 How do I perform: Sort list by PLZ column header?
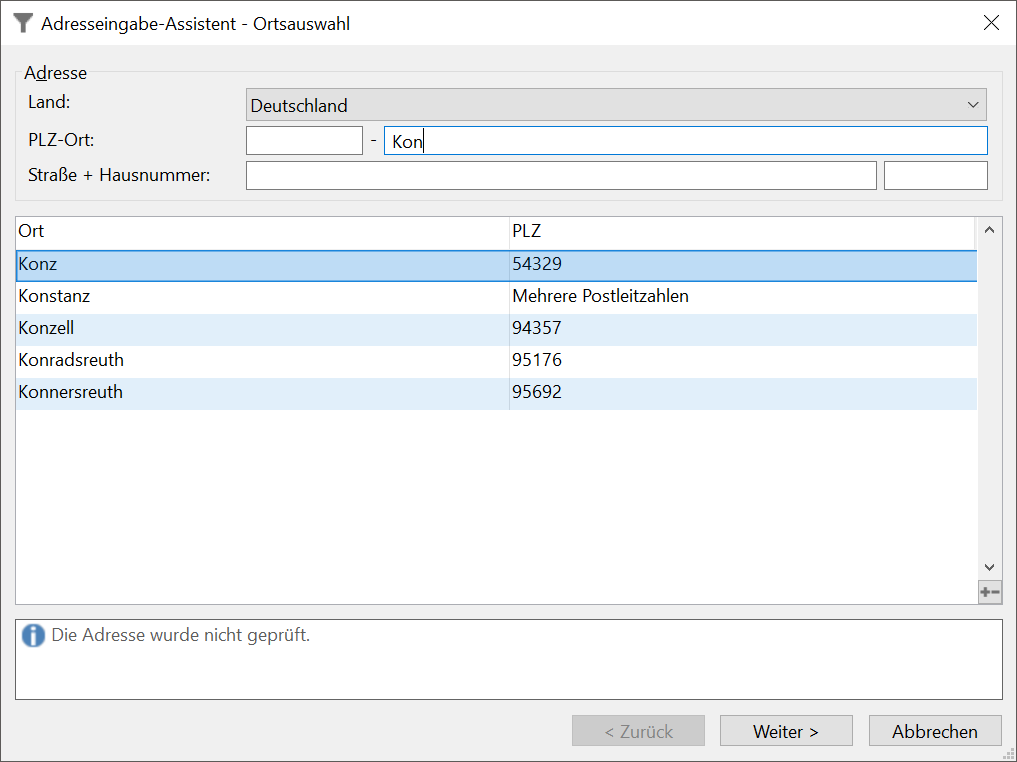pyautogui.click(x=740, y=232)
